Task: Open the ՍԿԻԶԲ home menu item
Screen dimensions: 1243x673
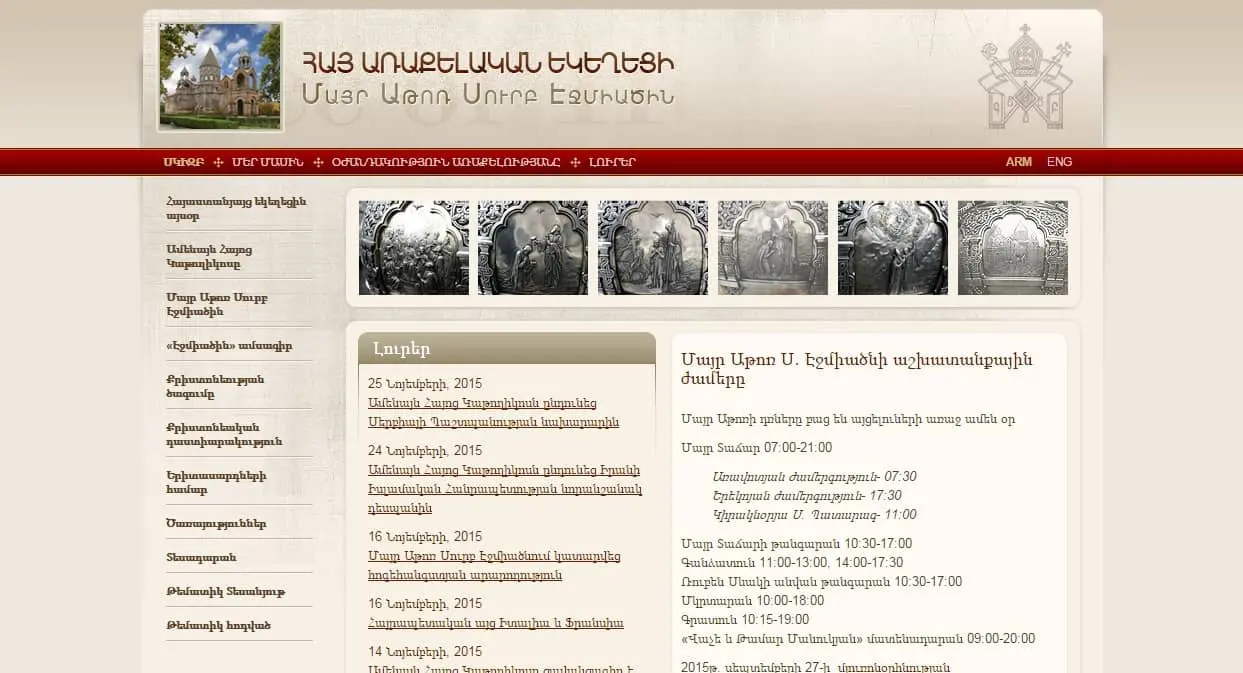Action: 184,162
